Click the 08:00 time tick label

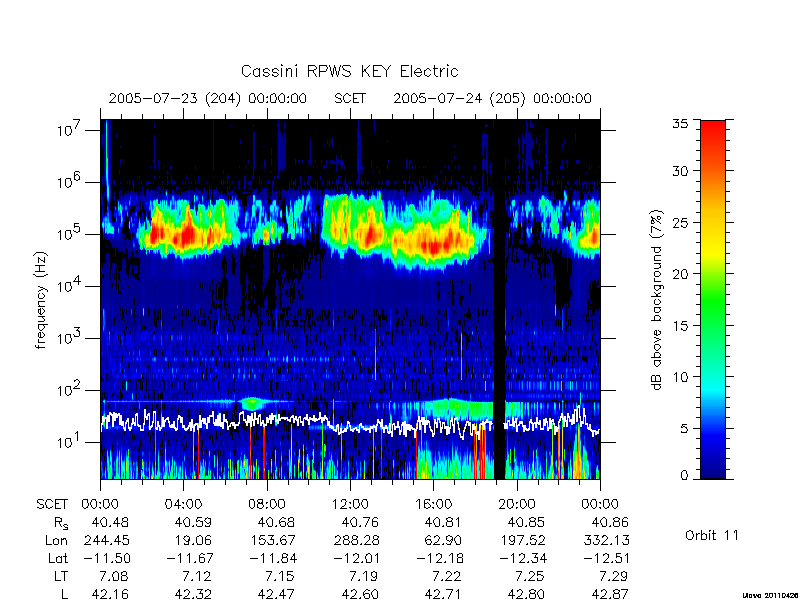click(267, 504)
